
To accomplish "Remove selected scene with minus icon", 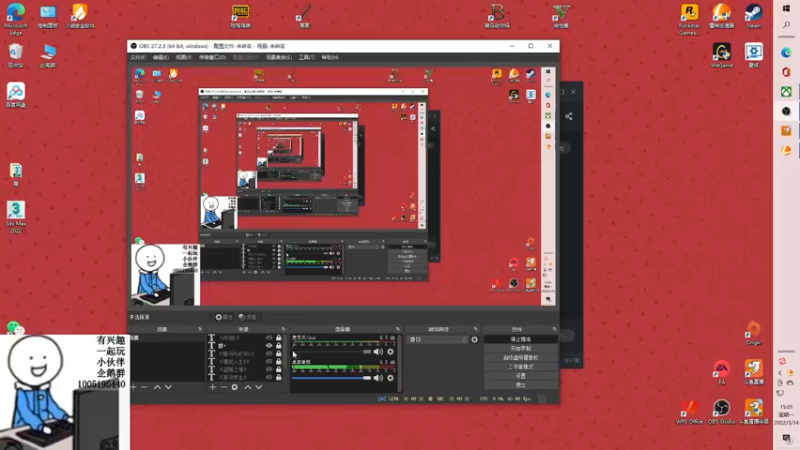I will (144, 387).
